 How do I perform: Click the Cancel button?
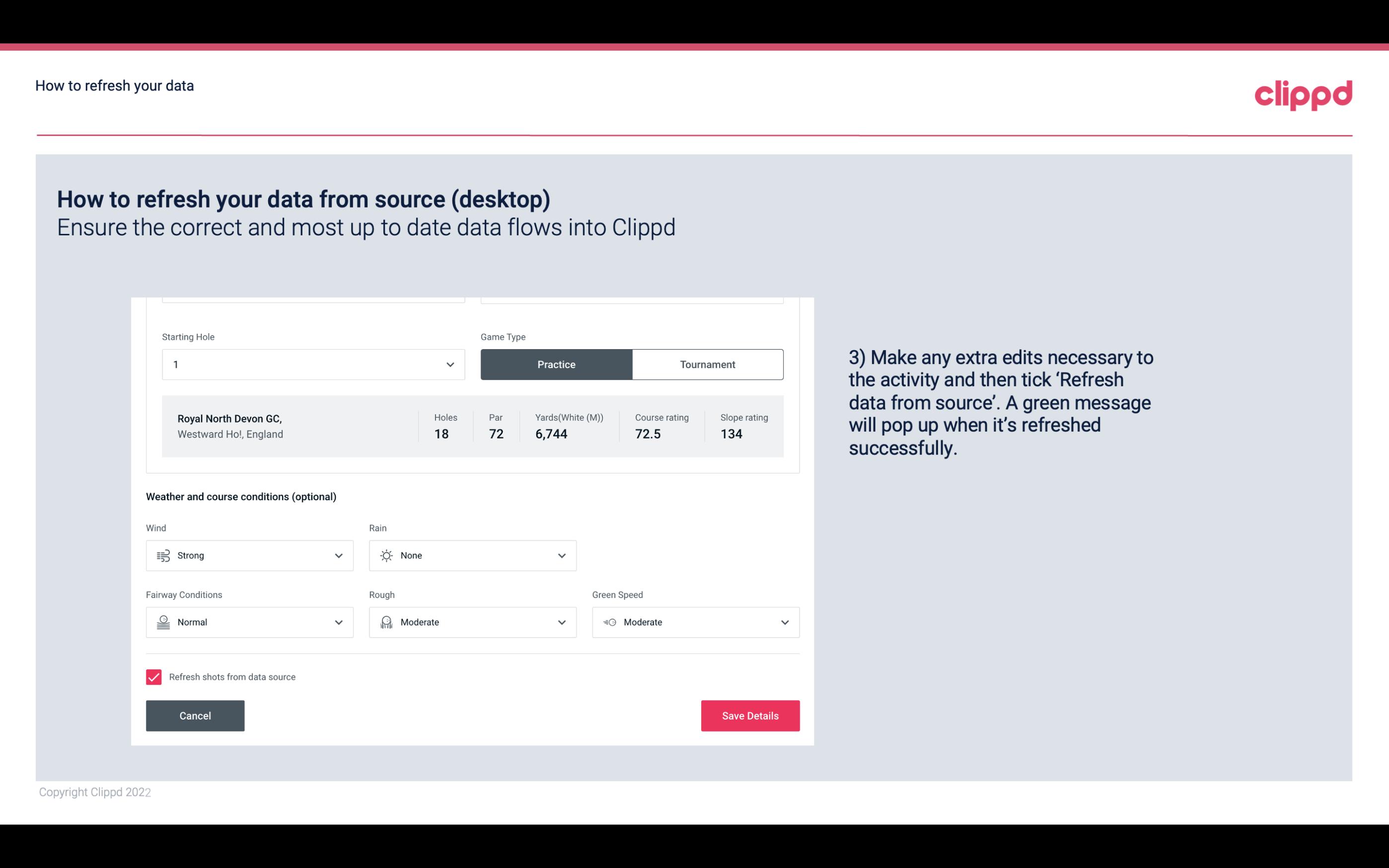tap(195, 716)
